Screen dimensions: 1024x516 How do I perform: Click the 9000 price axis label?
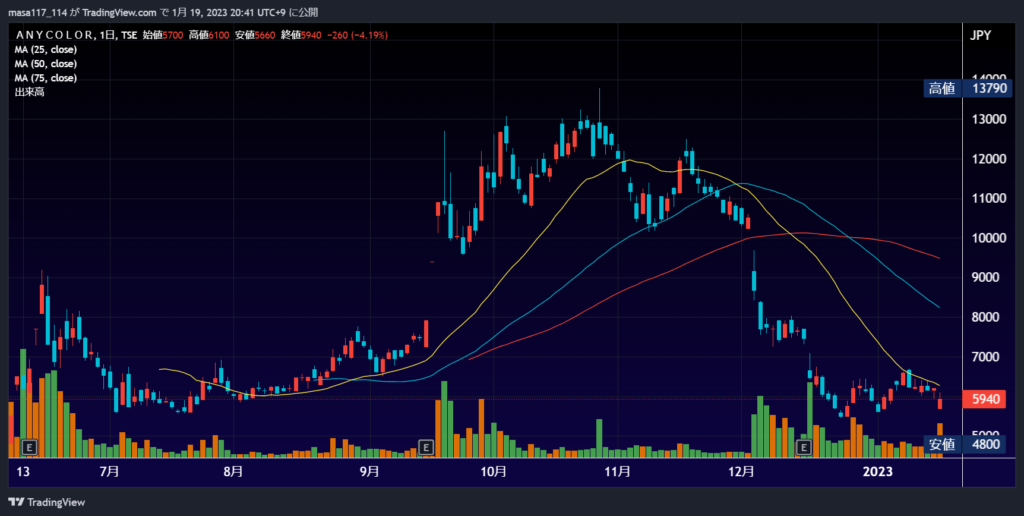pos(985,278)
